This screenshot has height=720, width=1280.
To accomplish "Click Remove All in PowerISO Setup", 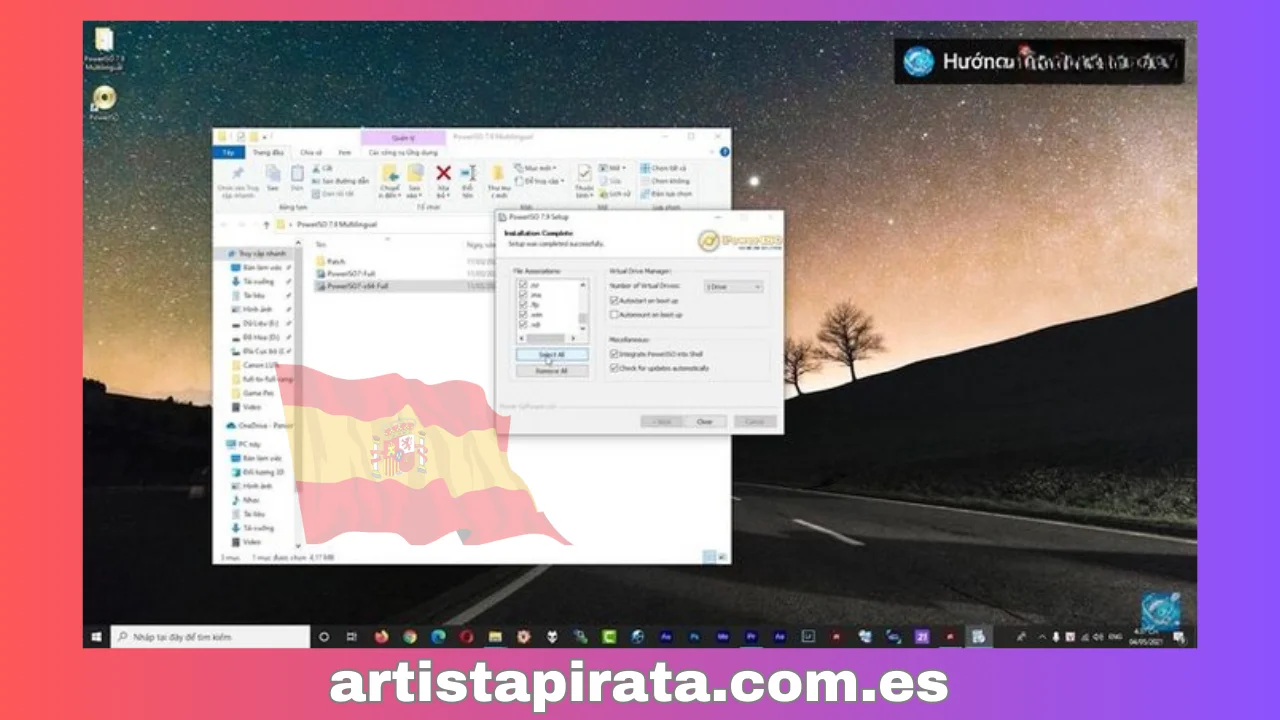I will [552, 371].
